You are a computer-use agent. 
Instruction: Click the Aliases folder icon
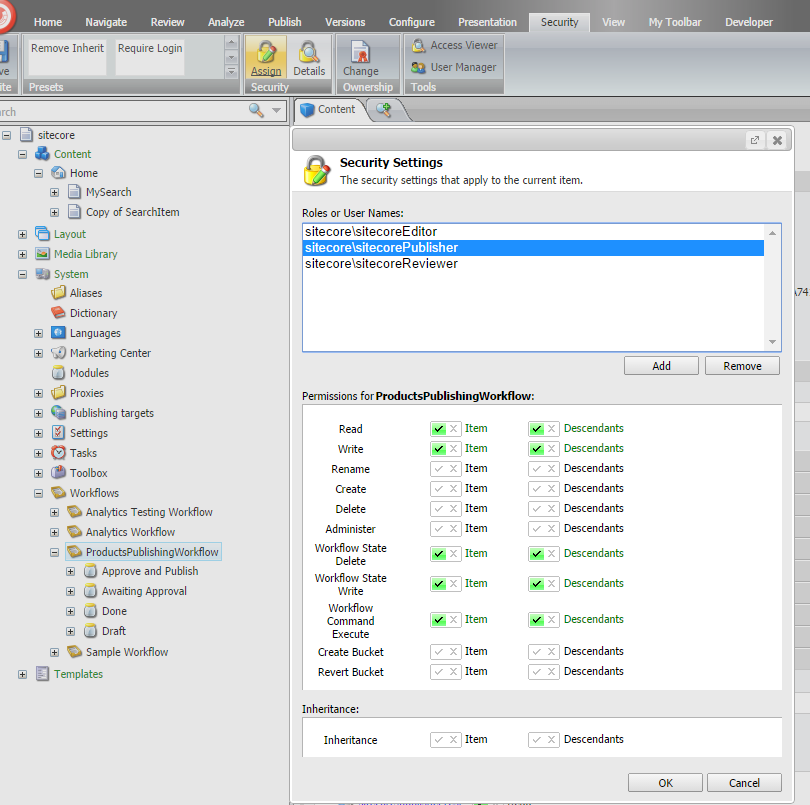[x=58, y=292]
